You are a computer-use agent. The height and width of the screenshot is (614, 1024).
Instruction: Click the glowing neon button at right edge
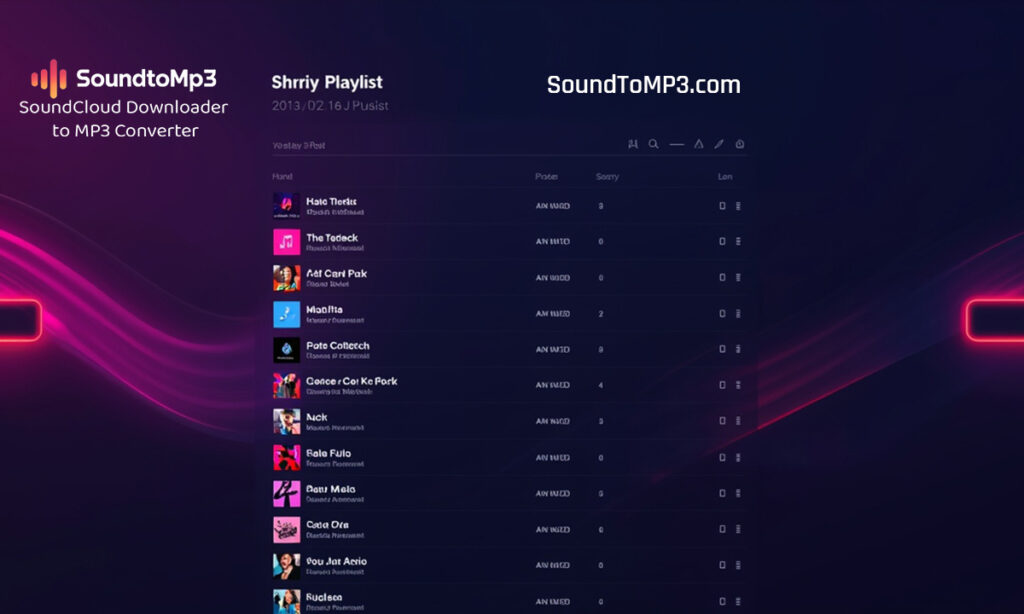click(994, 320)
